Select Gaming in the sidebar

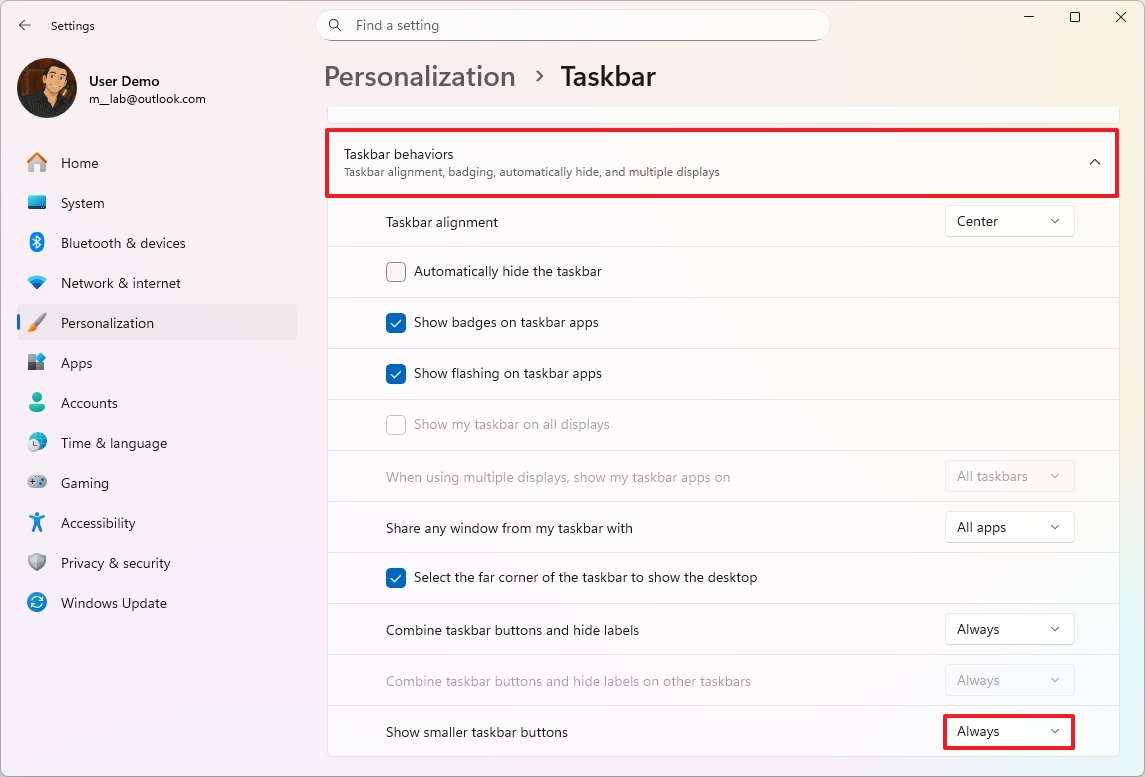(x=84, y=483)
